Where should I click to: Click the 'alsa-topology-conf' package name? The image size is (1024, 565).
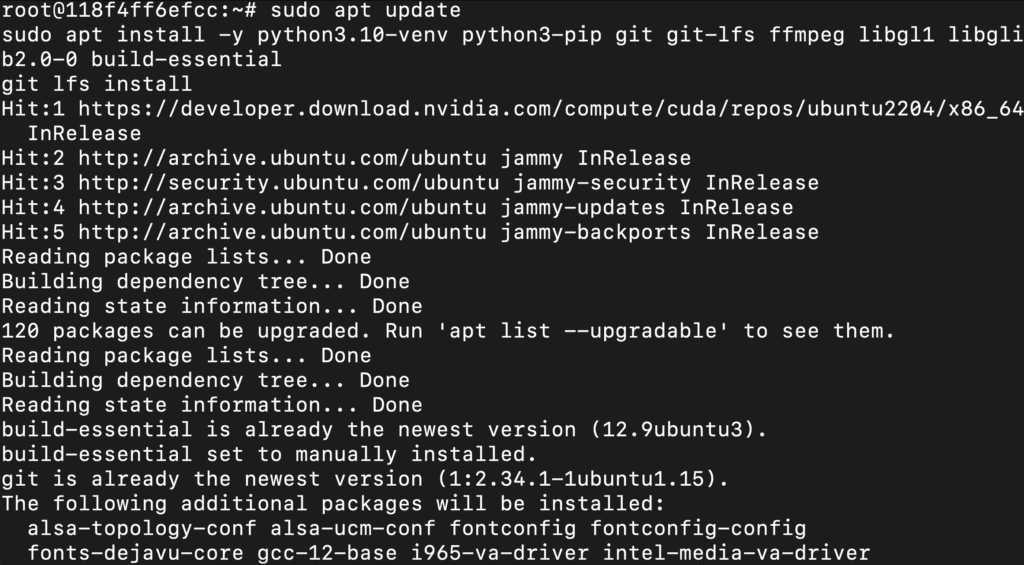[142, 528]
